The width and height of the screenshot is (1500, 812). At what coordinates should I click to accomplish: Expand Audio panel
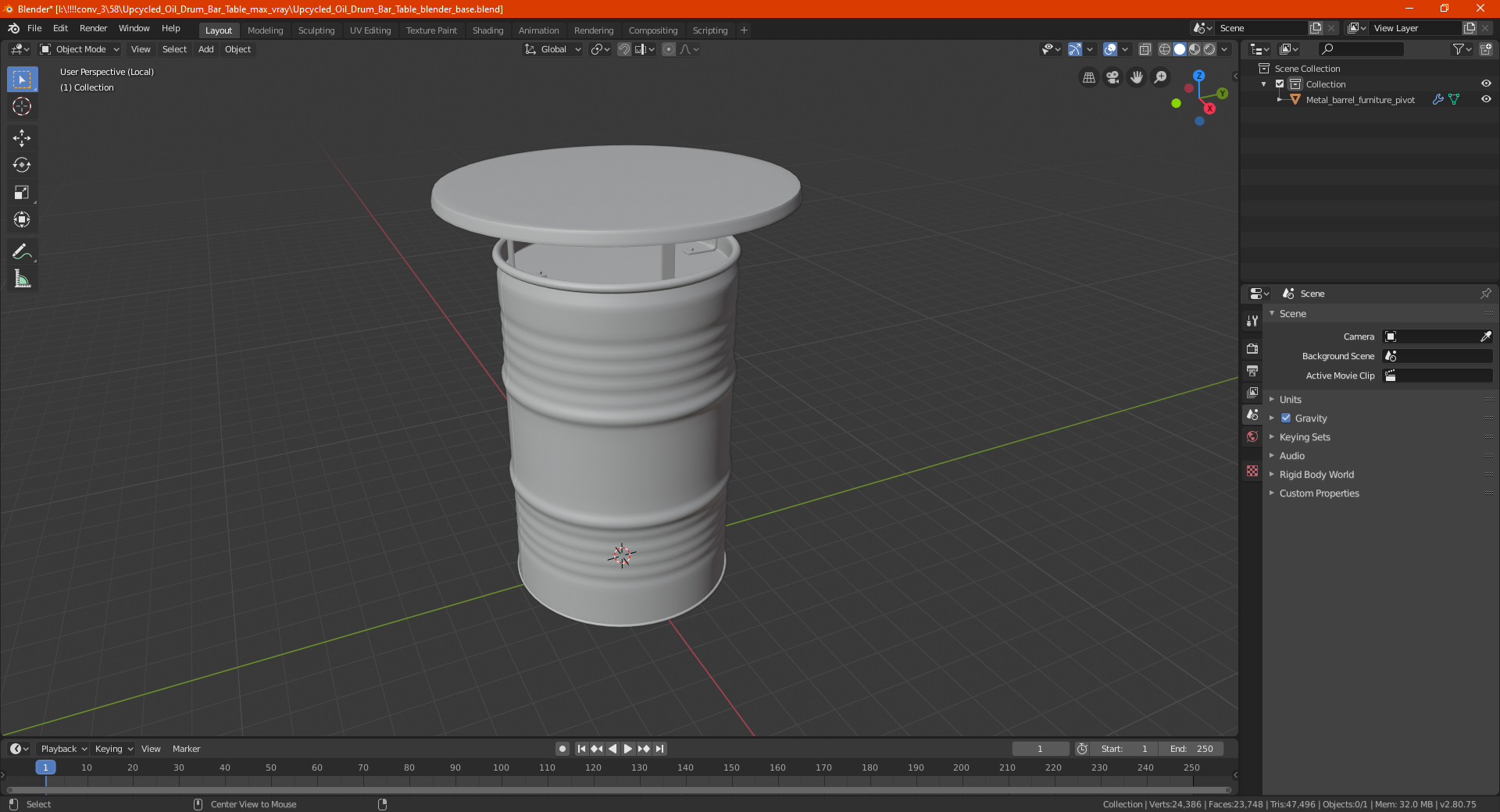tap(1291, 456)
